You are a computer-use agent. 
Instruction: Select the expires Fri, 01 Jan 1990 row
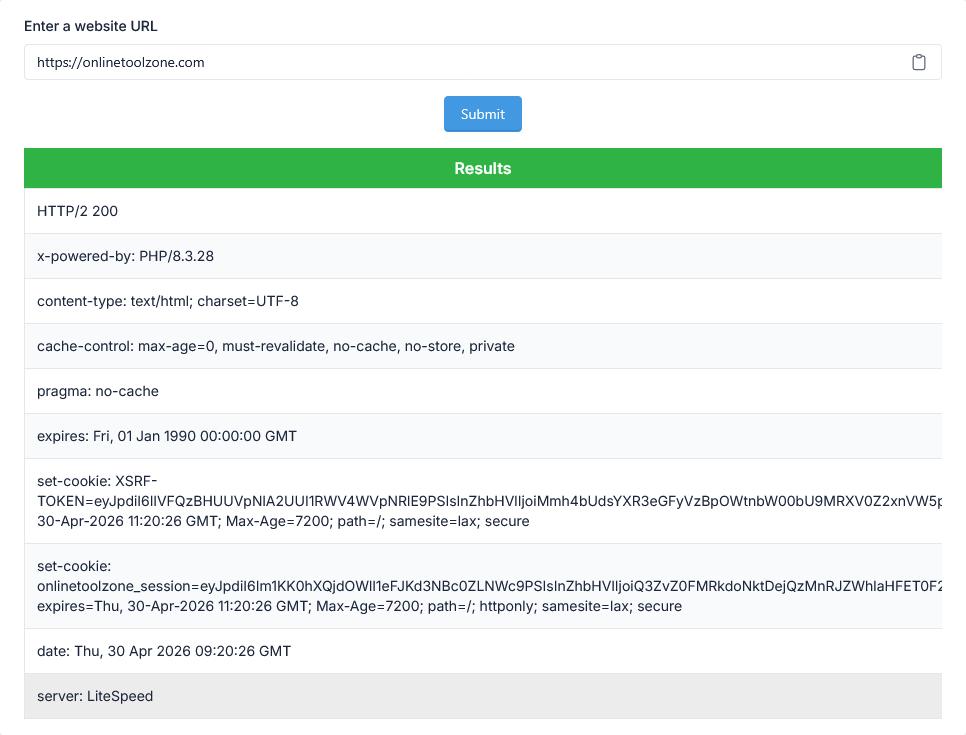pyautogui.click(x=482, y=436)
